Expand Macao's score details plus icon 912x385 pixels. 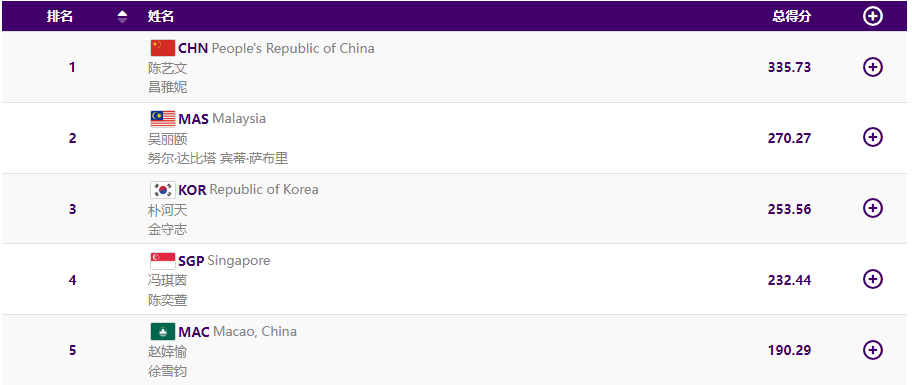point(872,350)
